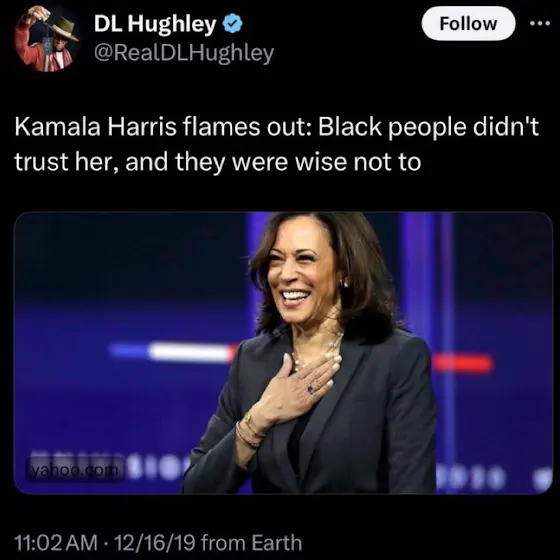560x560 pixels.
Task: Click the smiling woman's face in the preview photo
Action: point(303,275)
